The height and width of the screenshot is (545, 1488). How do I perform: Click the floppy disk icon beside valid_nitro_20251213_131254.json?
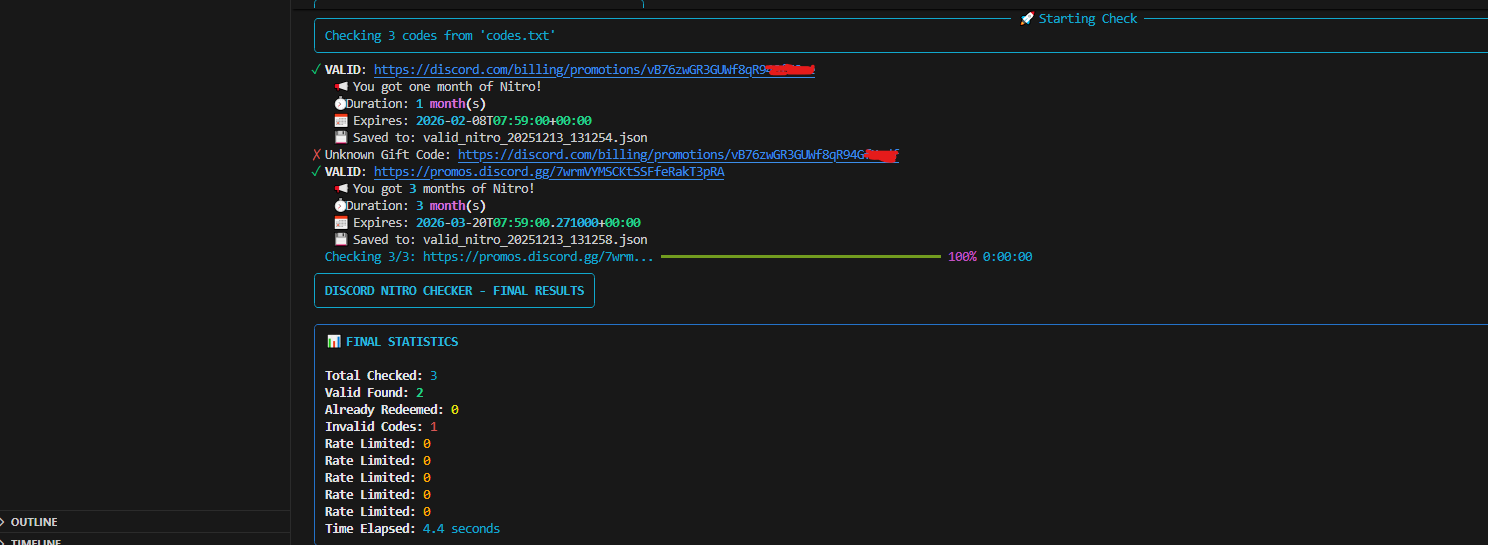tap(341, 138)
